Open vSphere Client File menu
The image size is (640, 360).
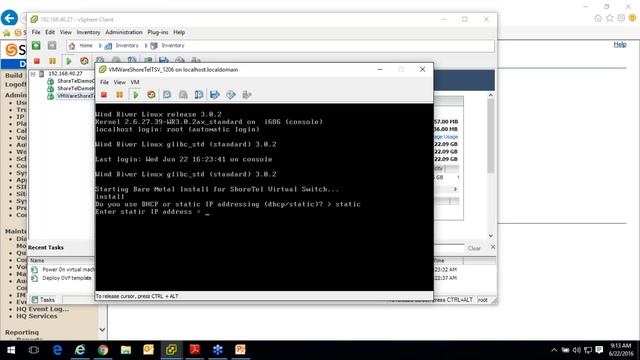[x=36, y=32]
